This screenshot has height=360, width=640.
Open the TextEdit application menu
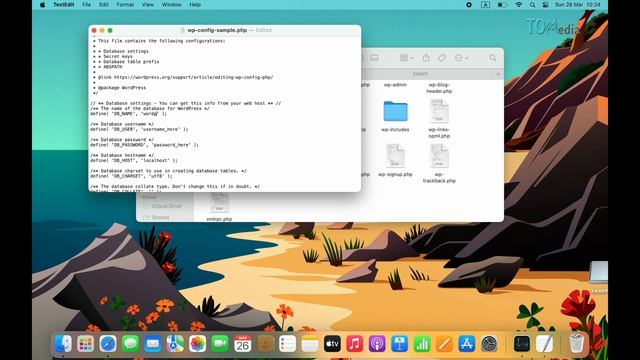64,4
